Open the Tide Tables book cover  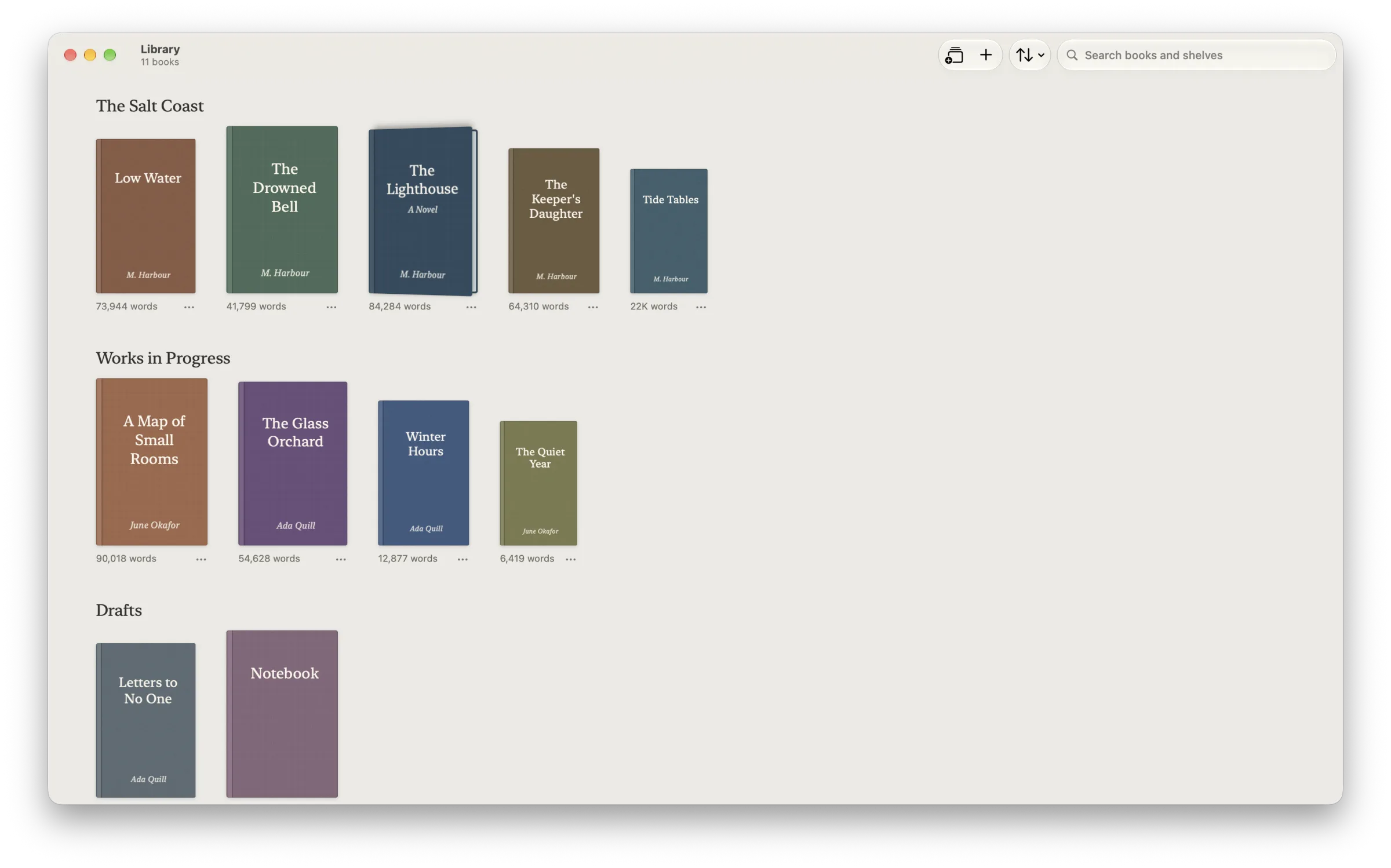coord(669,231)
